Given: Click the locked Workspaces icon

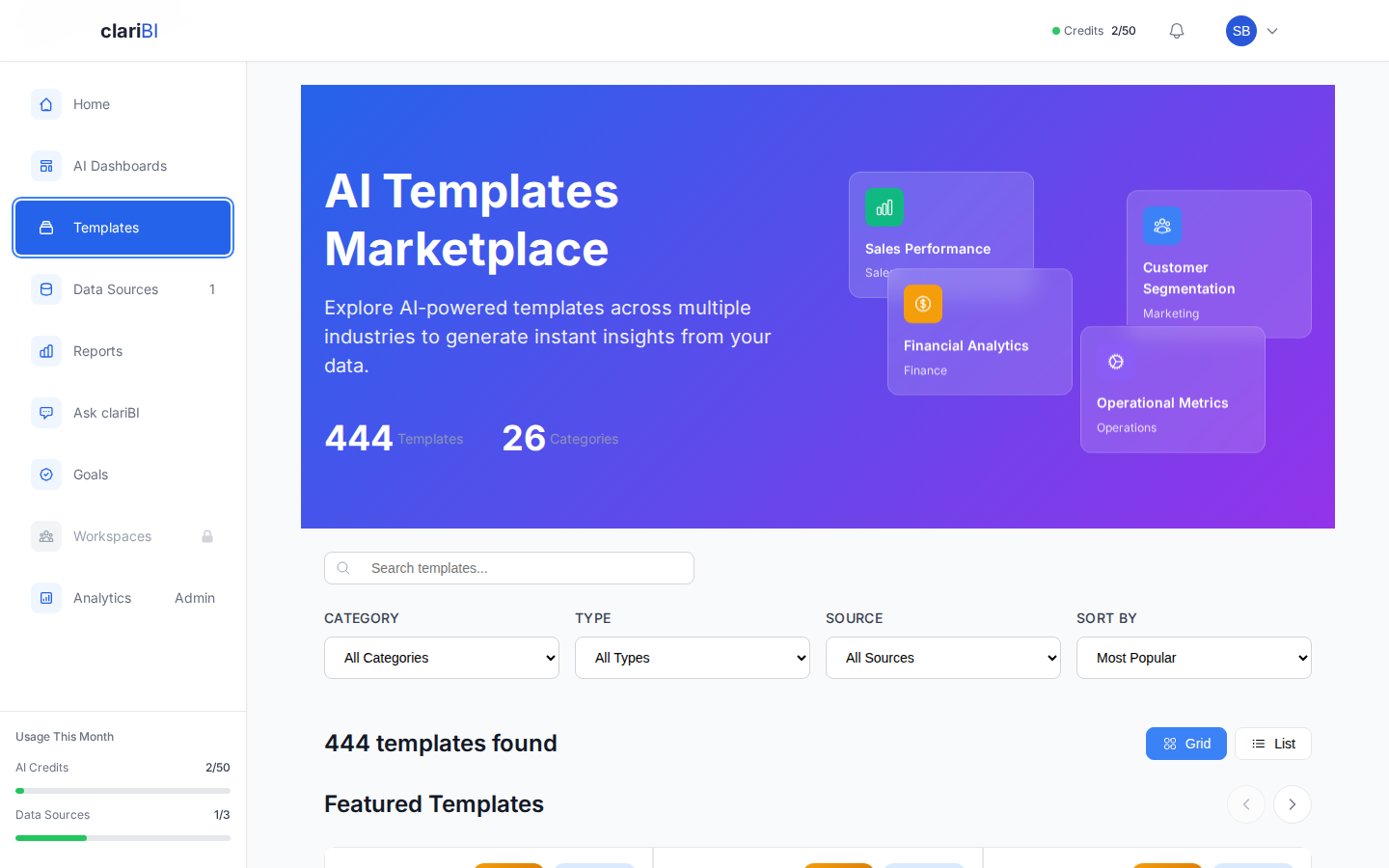Looking at the screenshot, I should click(46, 536).
